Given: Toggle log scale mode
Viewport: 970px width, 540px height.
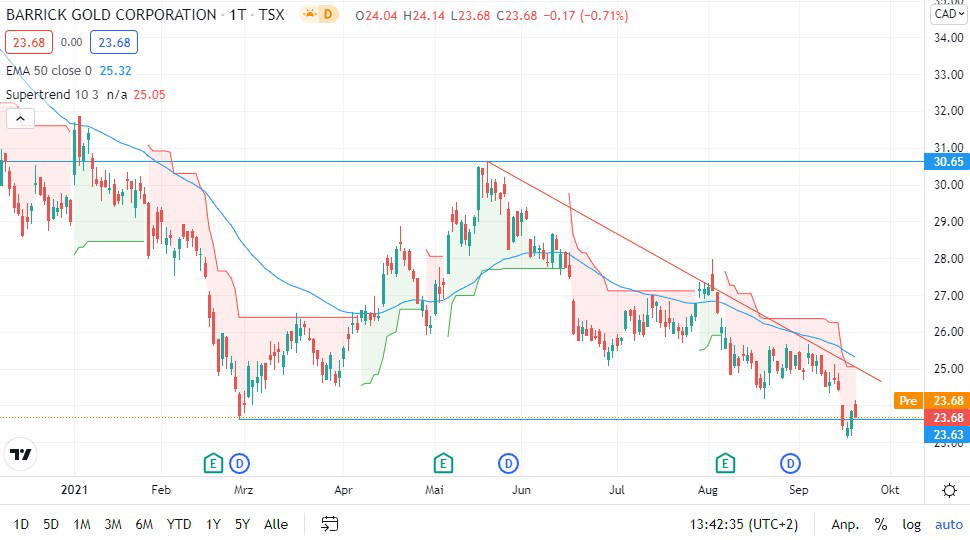Looking at the screenshot, I should [x=911, y=525].
